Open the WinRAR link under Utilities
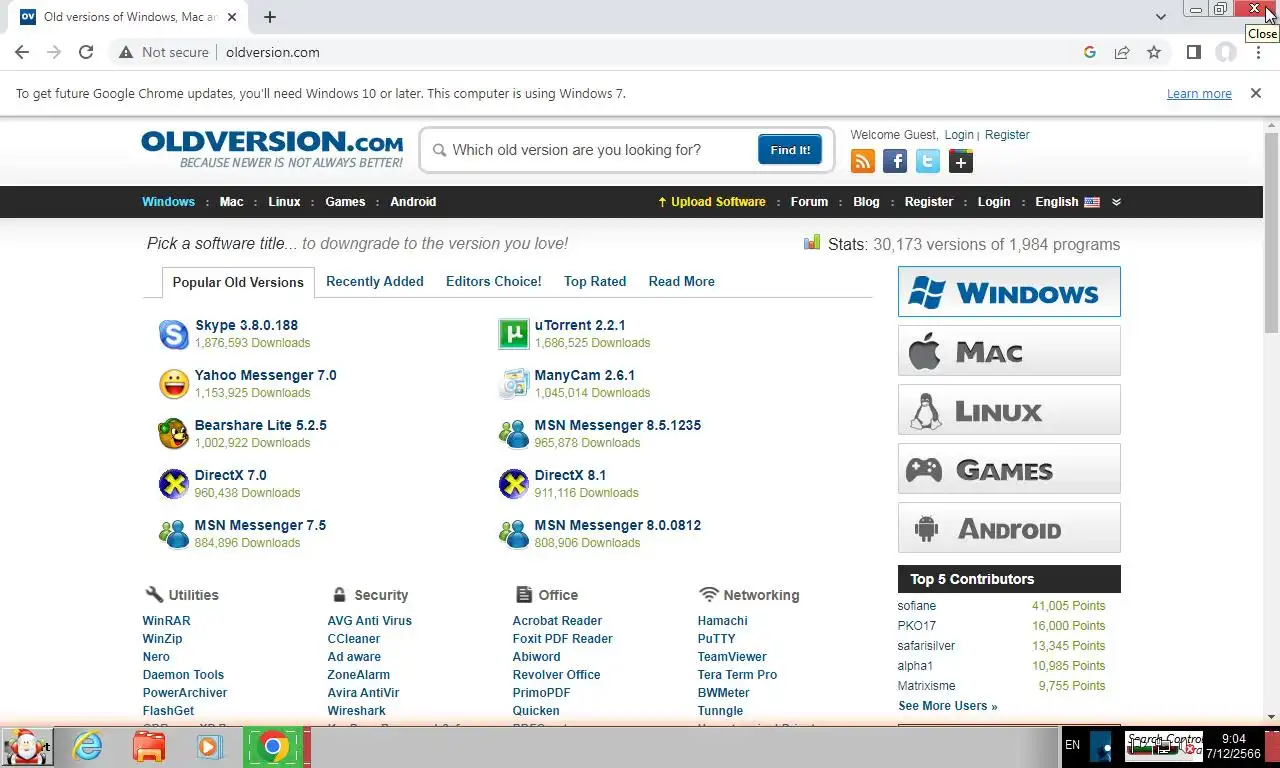This screenshot has height=768, width=1280. pyautogui.click(x=166, y=621)
